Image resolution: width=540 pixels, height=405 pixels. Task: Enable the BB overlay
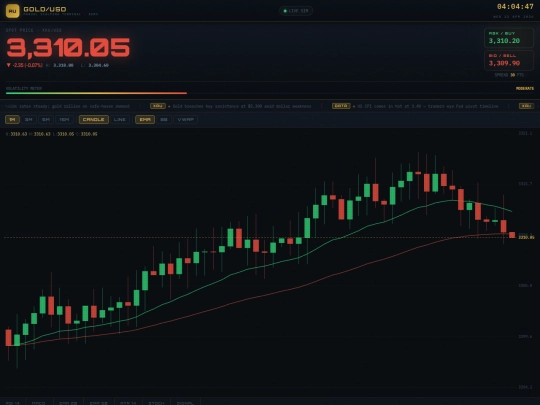coord(164,120)
